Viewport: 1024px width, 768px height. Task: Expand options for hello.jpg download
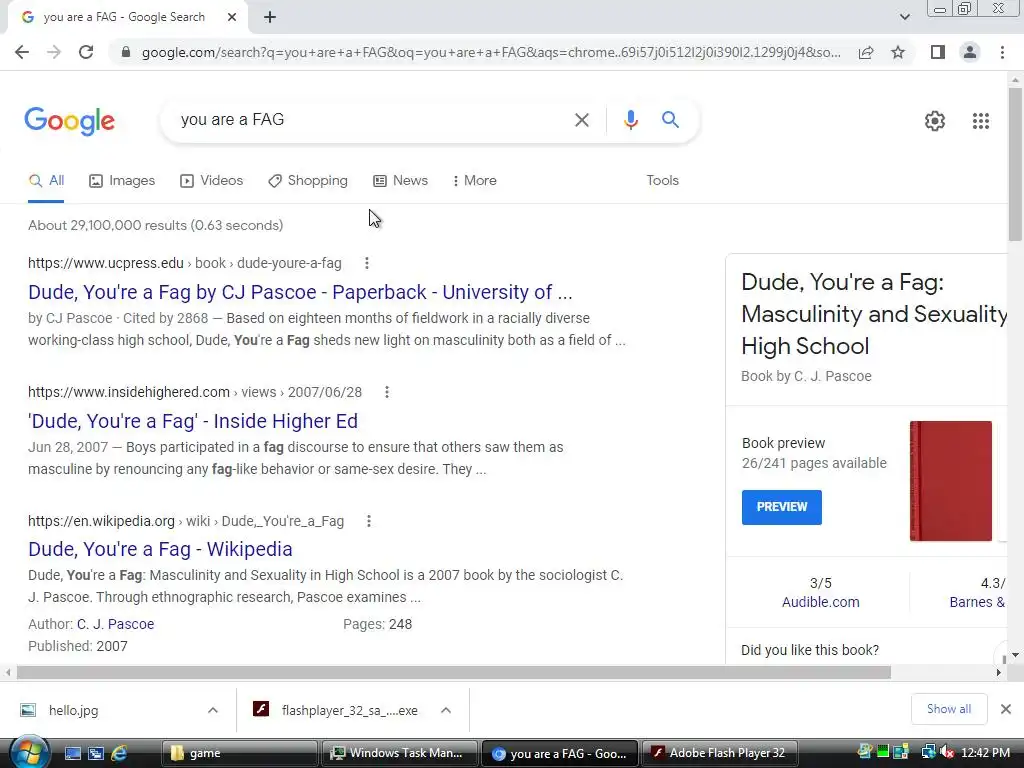(x=212, y=711)
